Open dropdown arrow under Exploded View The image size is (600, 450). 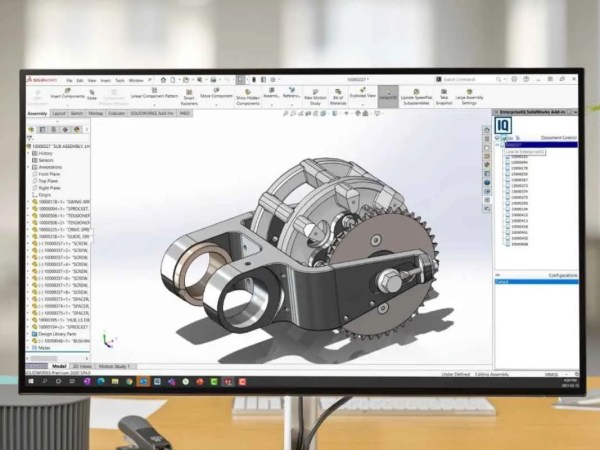click(362, 103)
